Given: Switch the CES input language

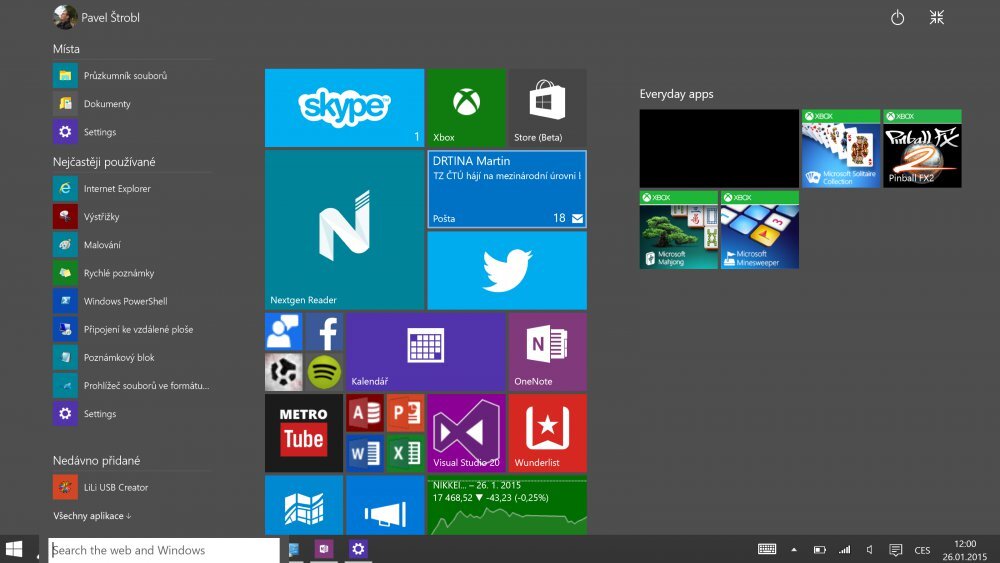Looking at the screenshot, I should (x=922, y=550).
